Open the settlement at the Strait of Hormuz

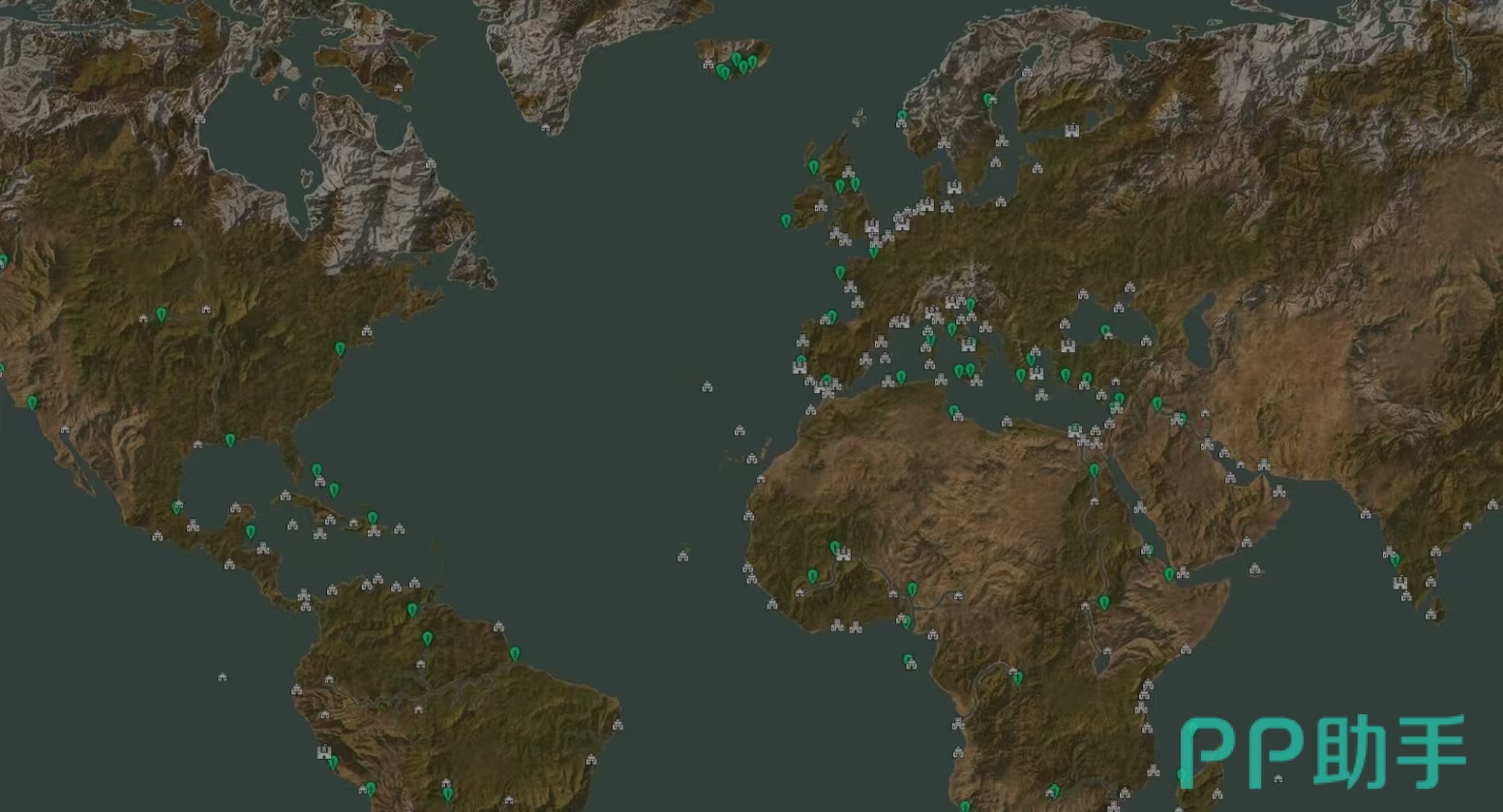(1264, 466)
